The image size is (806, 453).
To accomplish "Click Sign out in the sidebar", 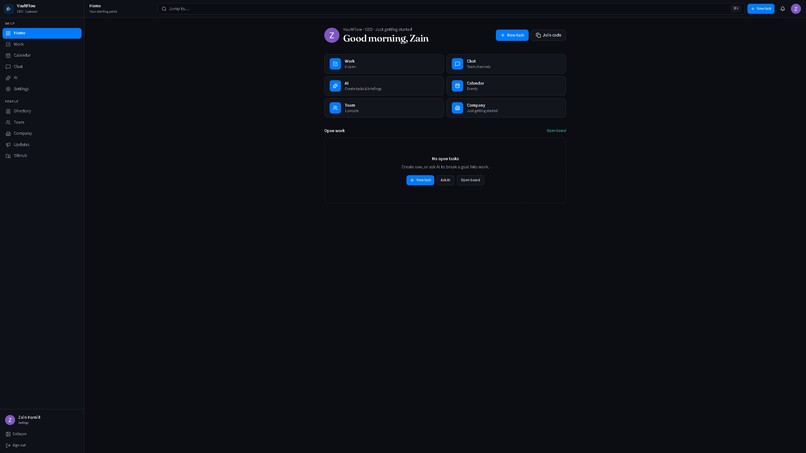I will [42, 445].
